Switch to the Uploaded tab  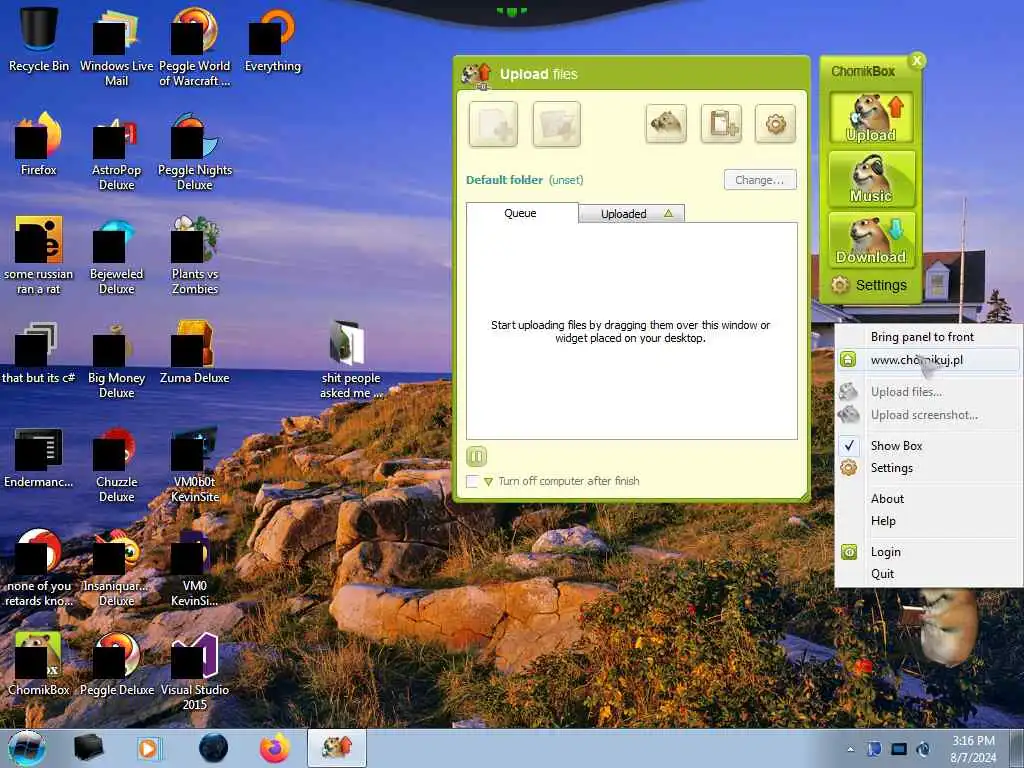pyautogui.click(x=632, y=214)
